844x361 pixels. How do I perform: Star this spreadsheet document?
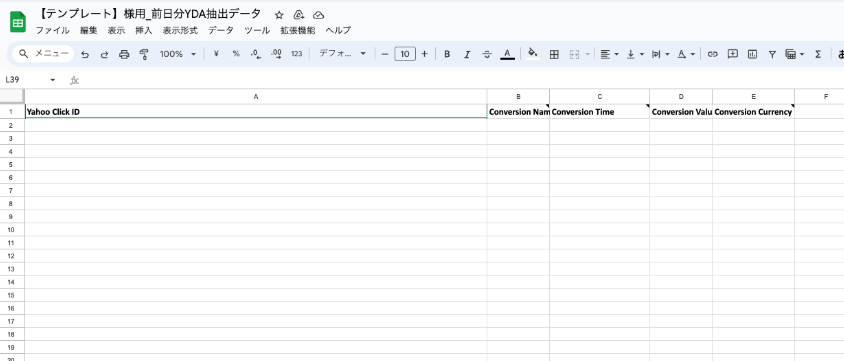(x=279, y=15)
